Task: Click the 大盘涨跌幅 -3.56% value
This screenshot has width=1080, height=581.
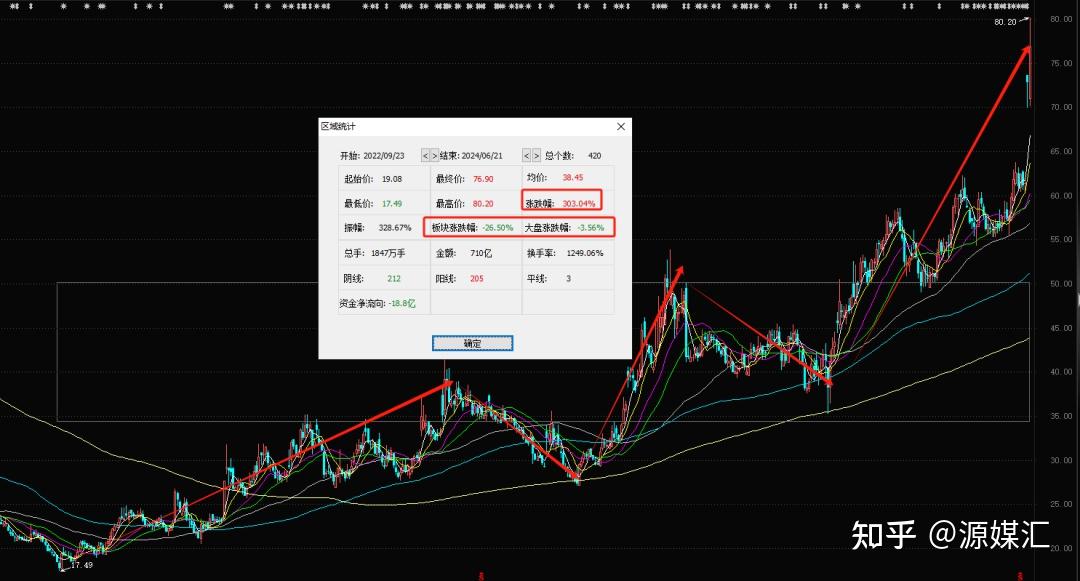Action: click(590, 227)
